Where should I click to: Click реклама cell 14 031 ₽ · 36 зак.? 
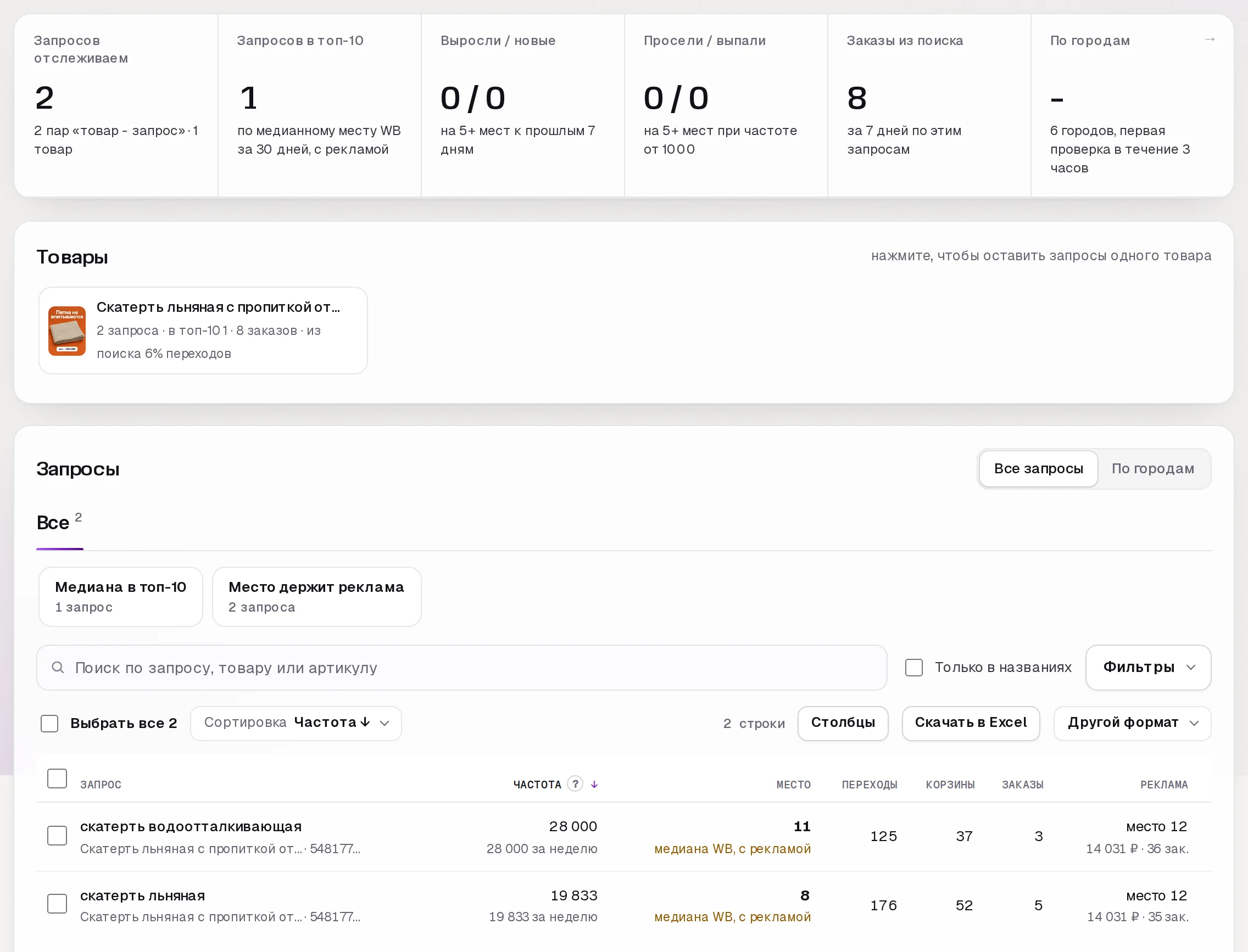pyautogui.click(x=1137, y=848)
